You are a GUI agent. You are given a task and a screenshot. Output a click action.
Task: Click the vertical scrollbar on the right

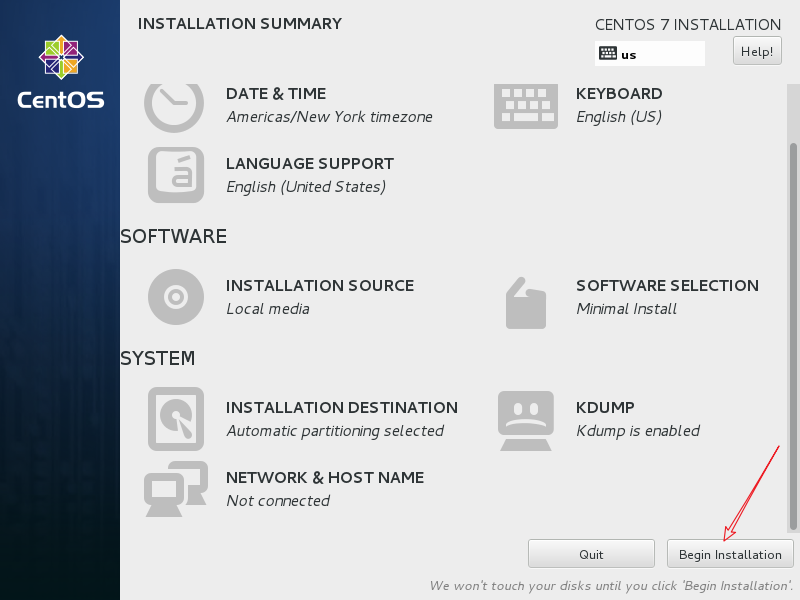pos(794,330)
